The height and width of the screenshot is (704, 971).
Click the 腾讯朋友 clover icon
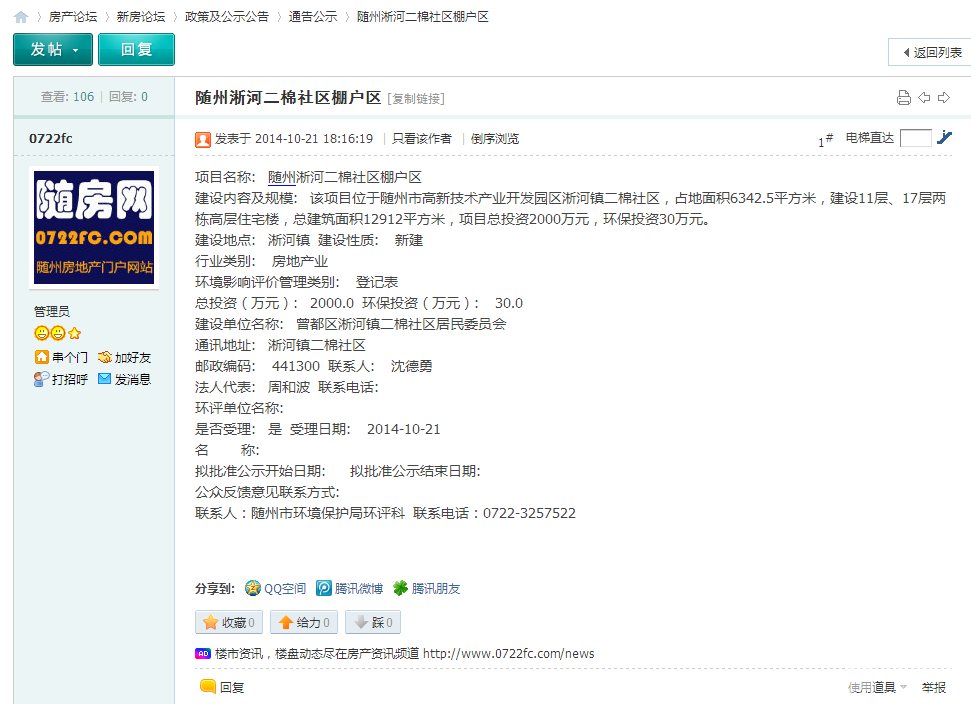(x=401, y=588)
